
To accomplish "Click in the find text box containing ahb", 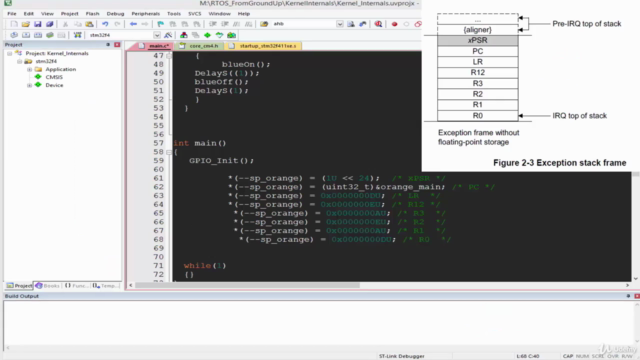I will (x=304, y=24).
